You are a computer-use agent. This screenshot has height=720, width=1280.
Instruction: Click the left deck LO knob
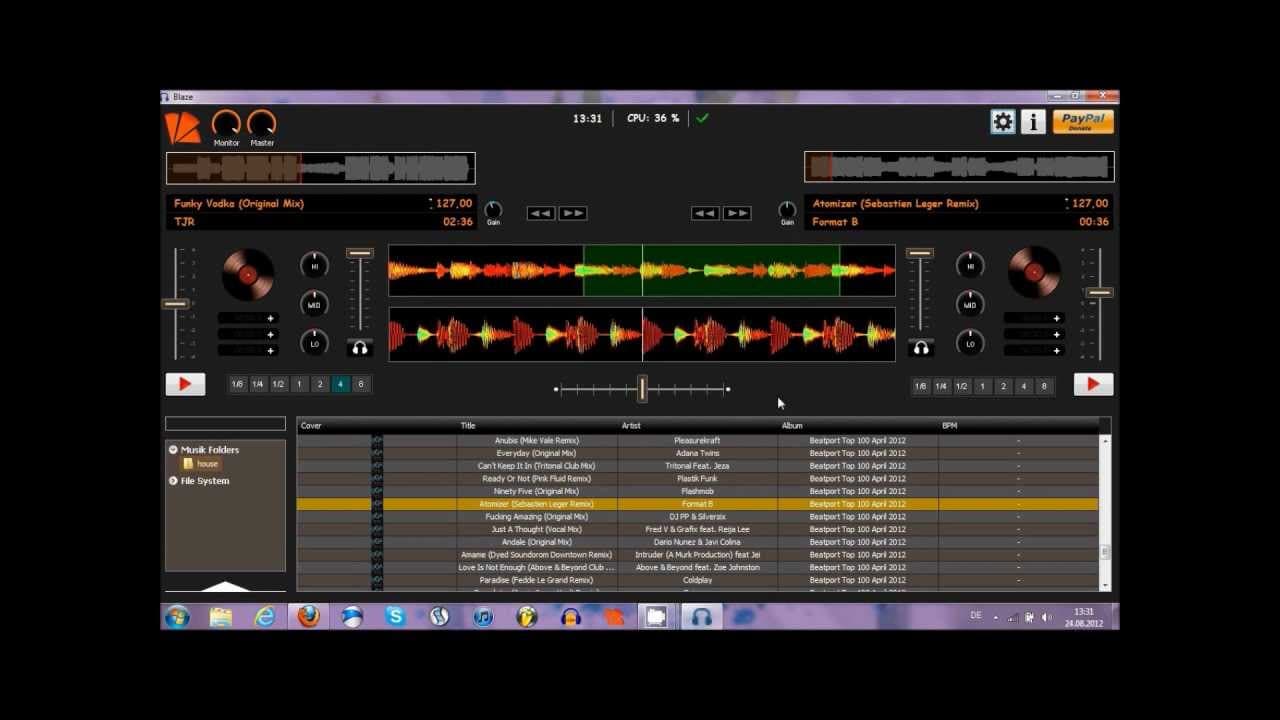[x=314, y=343]
